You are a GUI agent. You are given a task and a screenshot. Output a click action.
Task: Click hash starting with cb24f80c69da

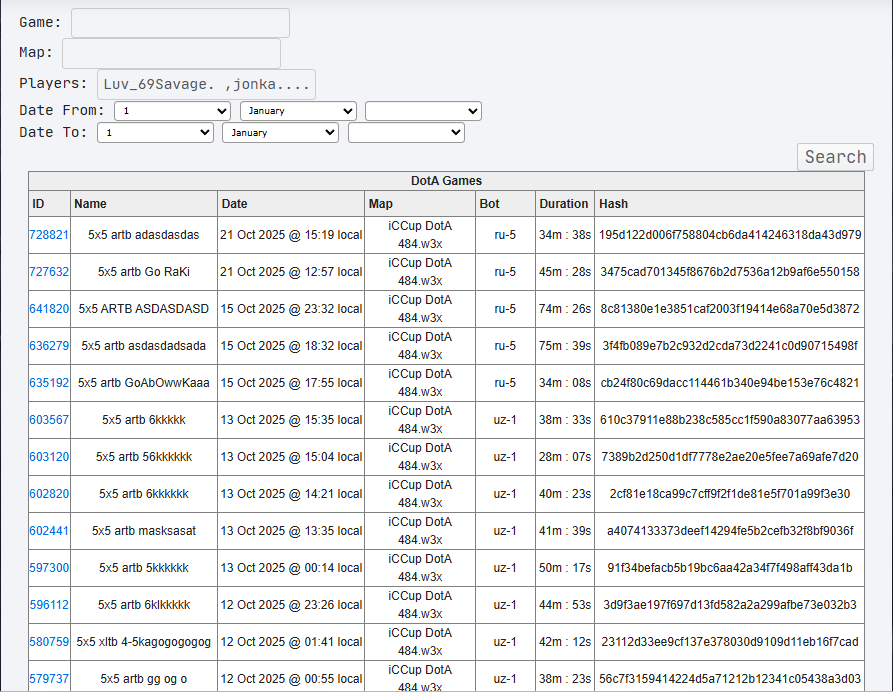click(x=730, y=383)
